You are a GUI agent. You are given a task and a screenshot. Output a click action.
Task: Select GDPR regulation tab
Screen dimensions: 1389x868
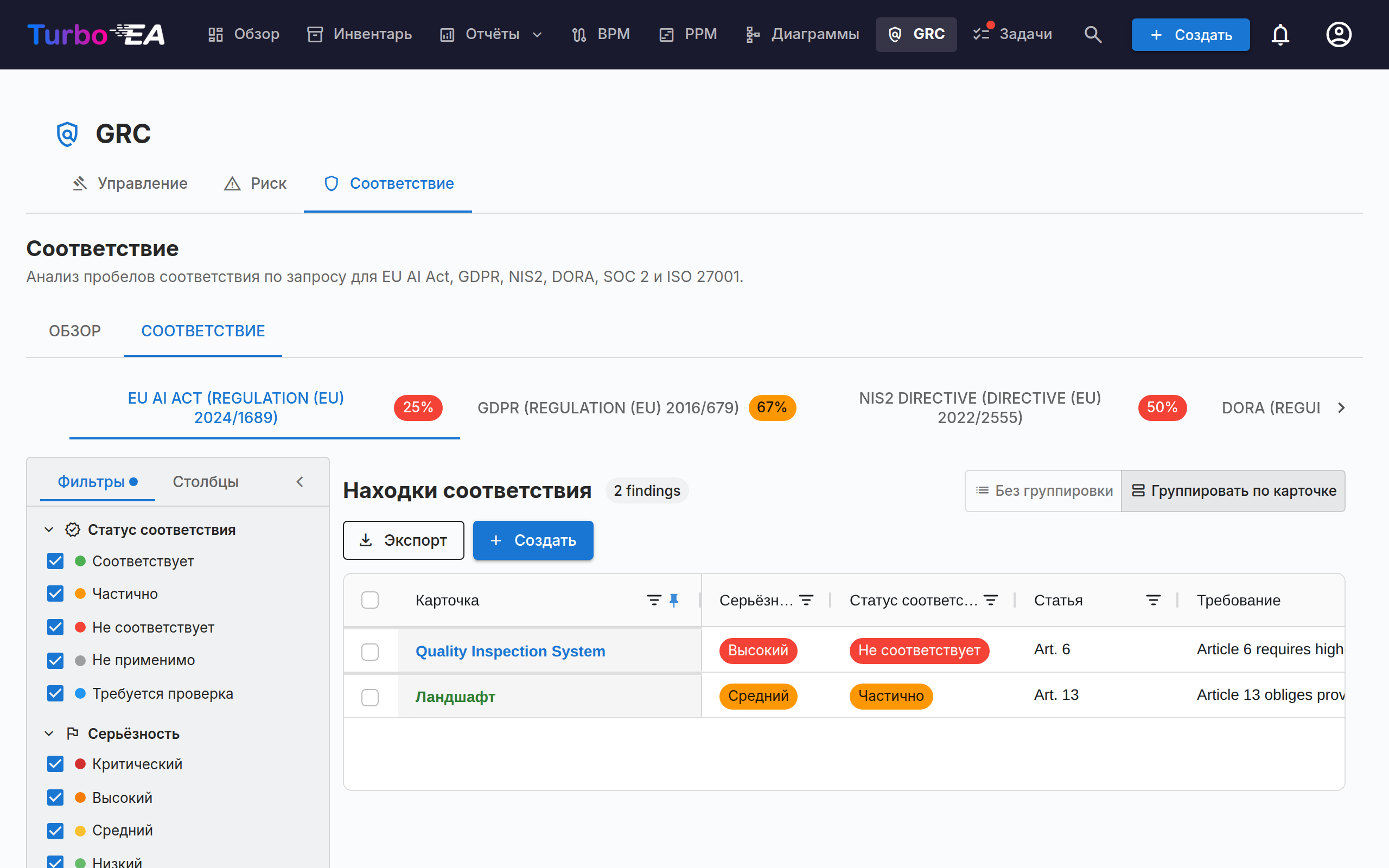click(636, 407)
